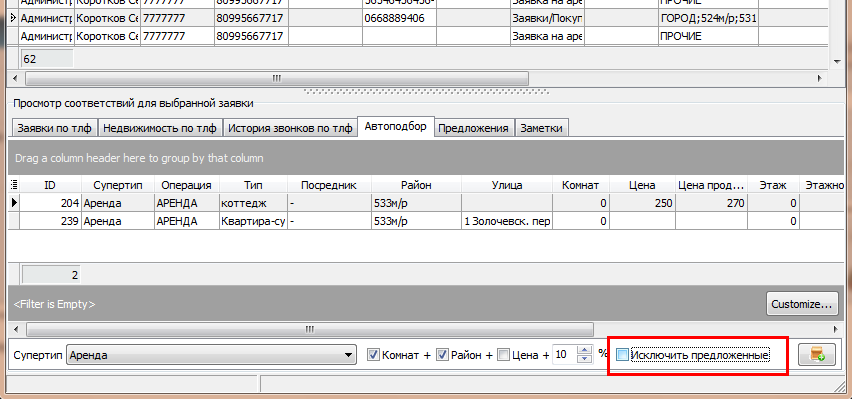852x399 pixels.
Task: Click the 533м/р district cell in row 204
Action: (x=416, y=203)
